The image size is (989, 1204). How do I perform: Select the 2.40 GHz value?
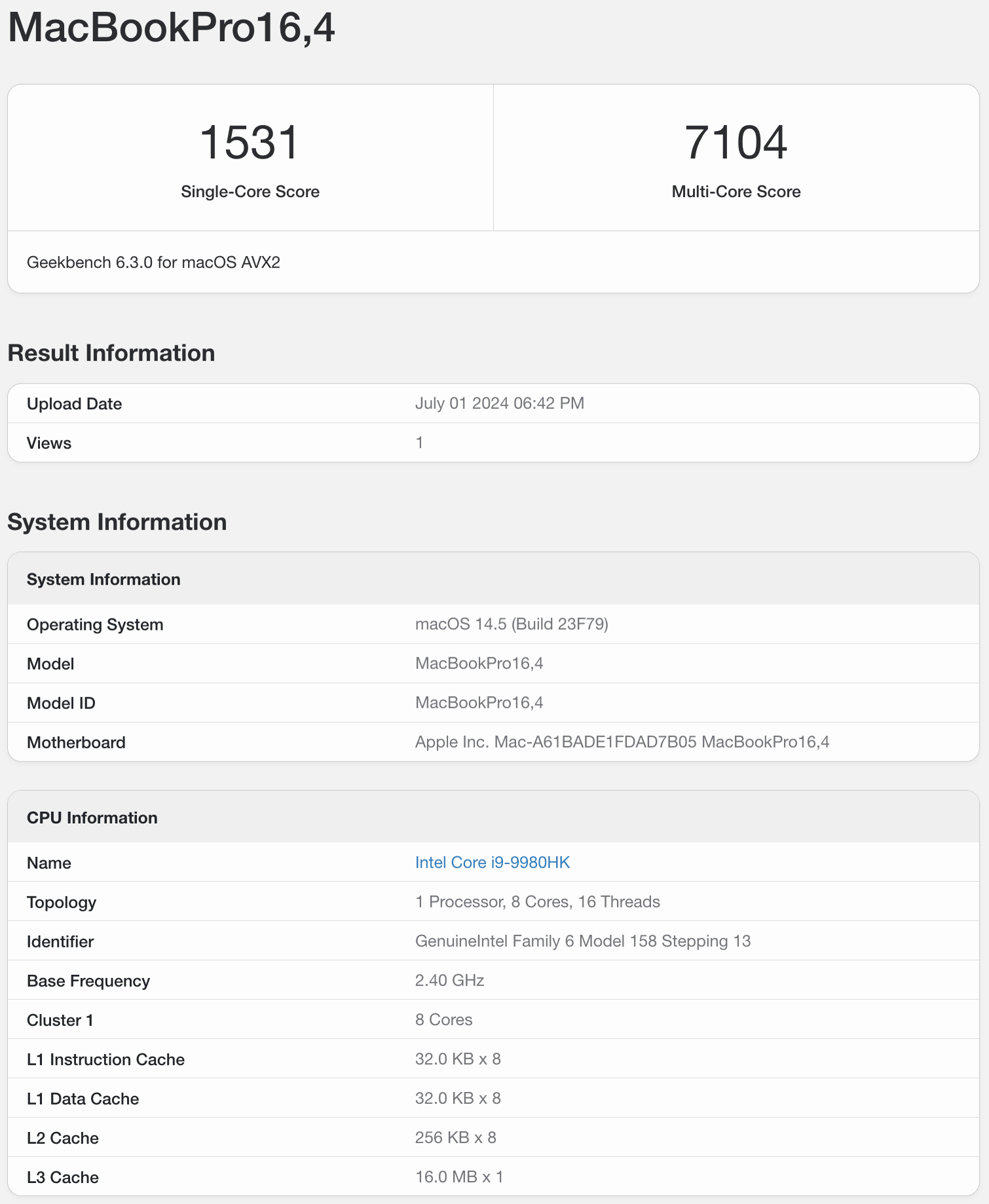coord(449,980)
